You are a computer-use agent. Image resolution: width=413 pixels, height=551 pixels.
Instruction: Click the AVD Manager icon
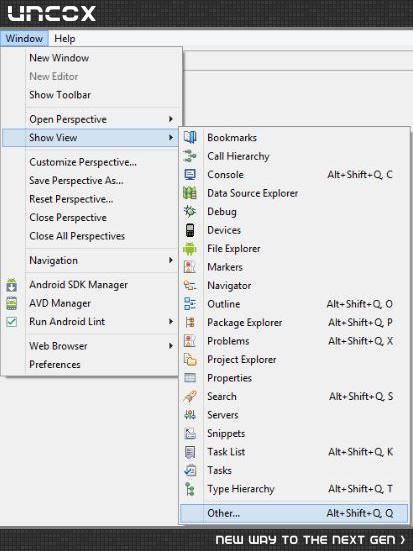click(x=12, y=303)
